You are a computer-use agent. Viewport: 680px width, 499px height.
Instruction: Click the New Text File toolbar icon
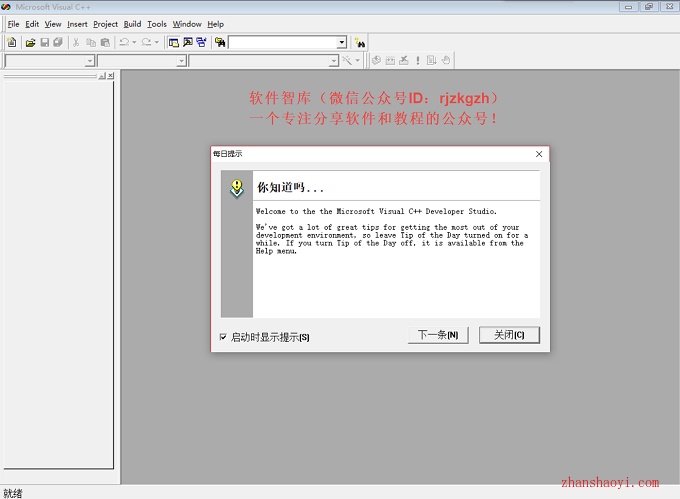click(12, 42)
